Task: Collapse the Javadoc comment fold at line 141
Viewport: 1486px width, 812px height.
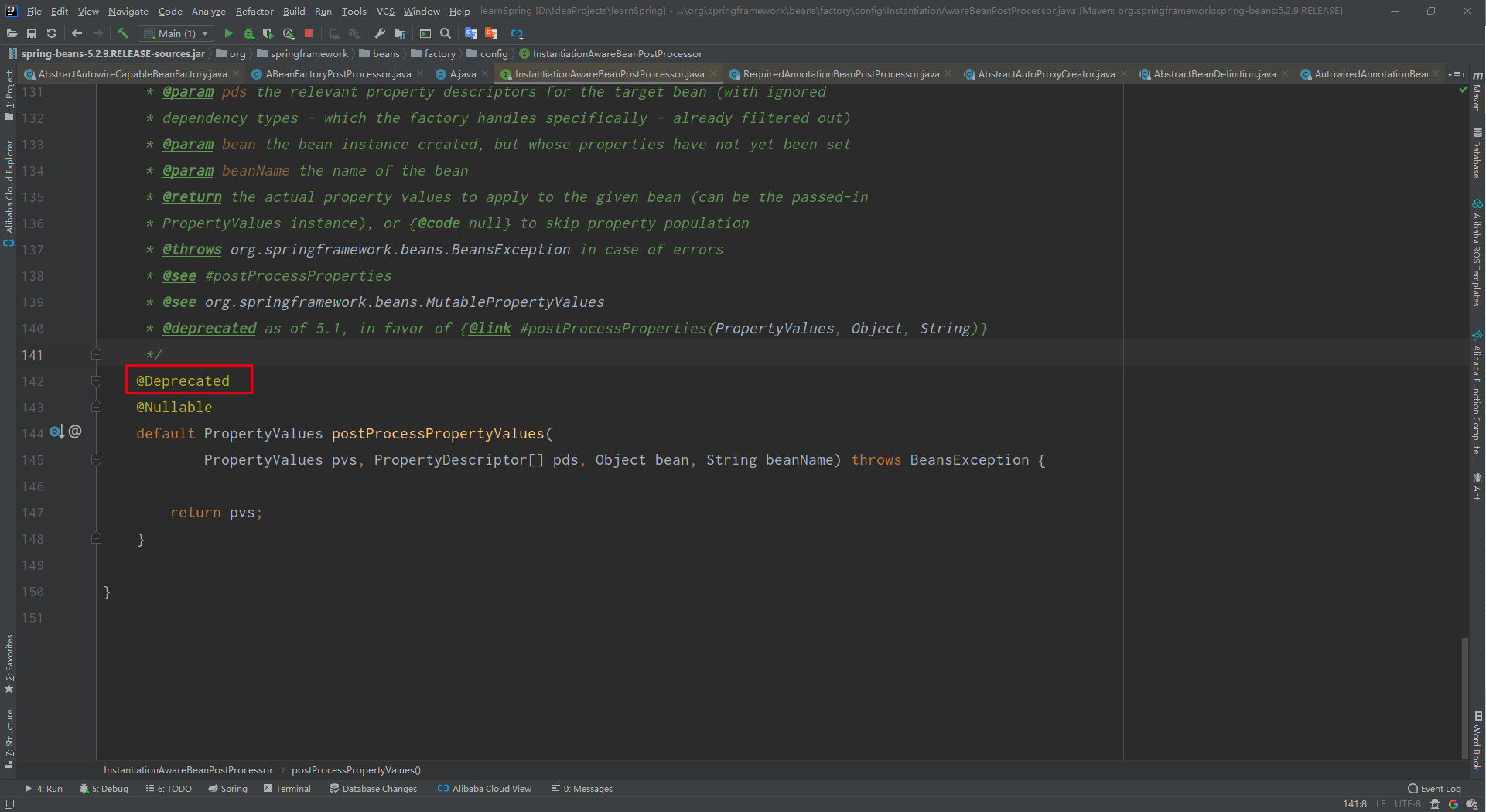Action: click(96, 355)
